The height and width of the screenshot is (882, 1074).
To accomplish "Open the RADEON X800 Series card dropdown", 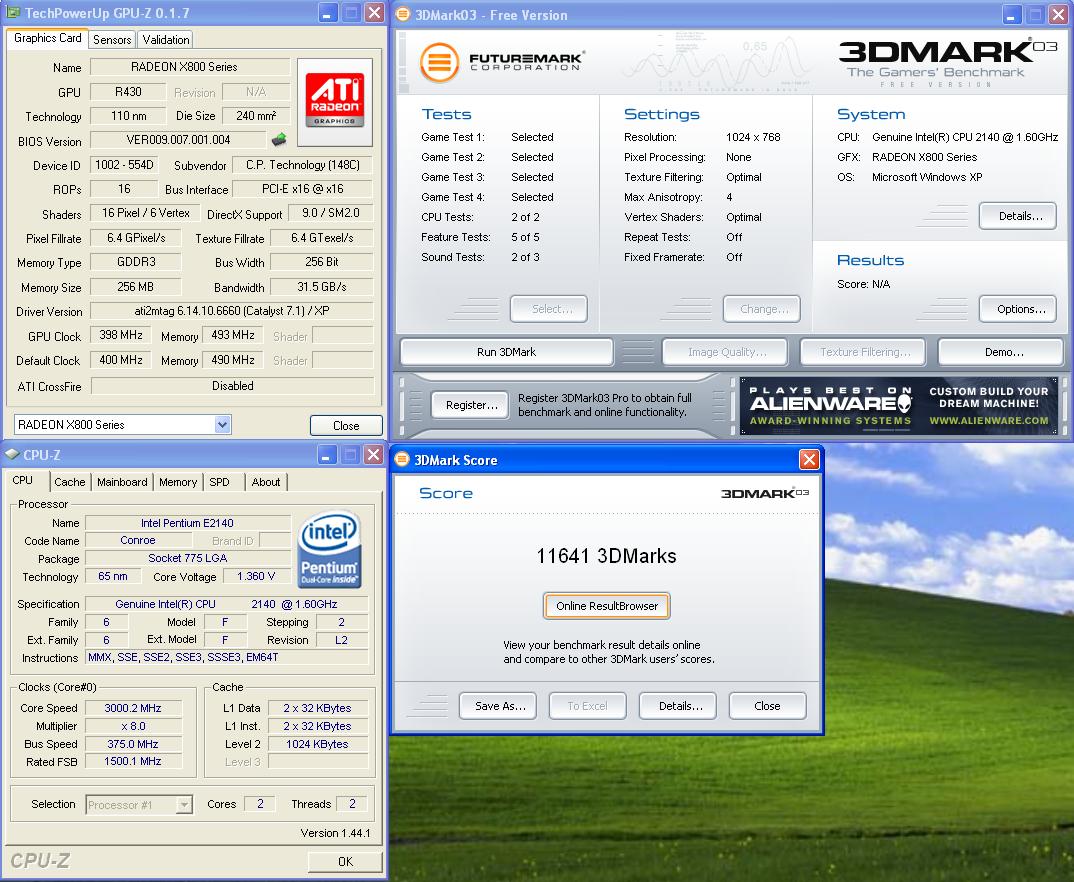I will [x=222, y=425].
